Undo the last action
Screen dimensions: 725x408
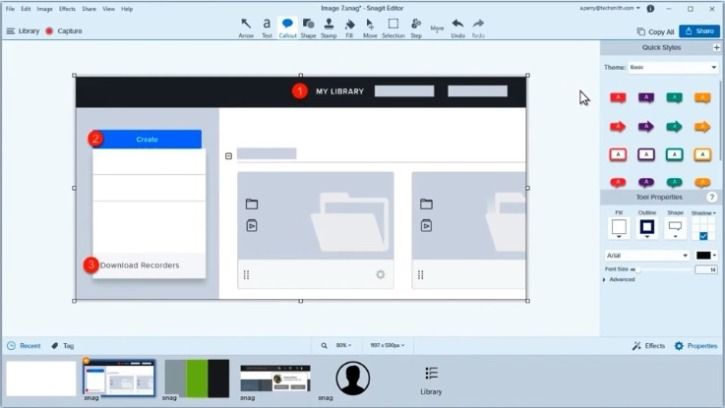(x=458, y=28)
